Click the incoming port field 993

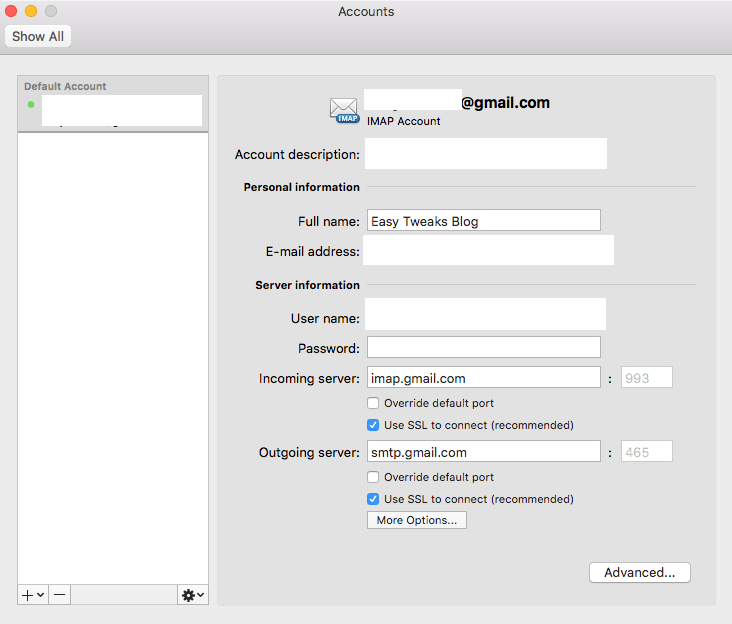(x=647, y=377)
